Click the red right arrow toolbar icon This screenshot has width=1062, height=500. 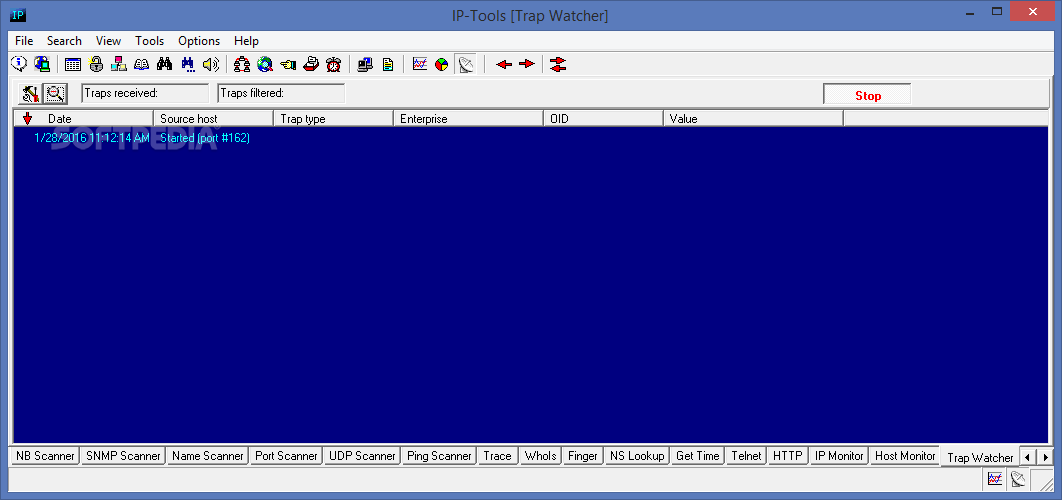tap(527, 64)
